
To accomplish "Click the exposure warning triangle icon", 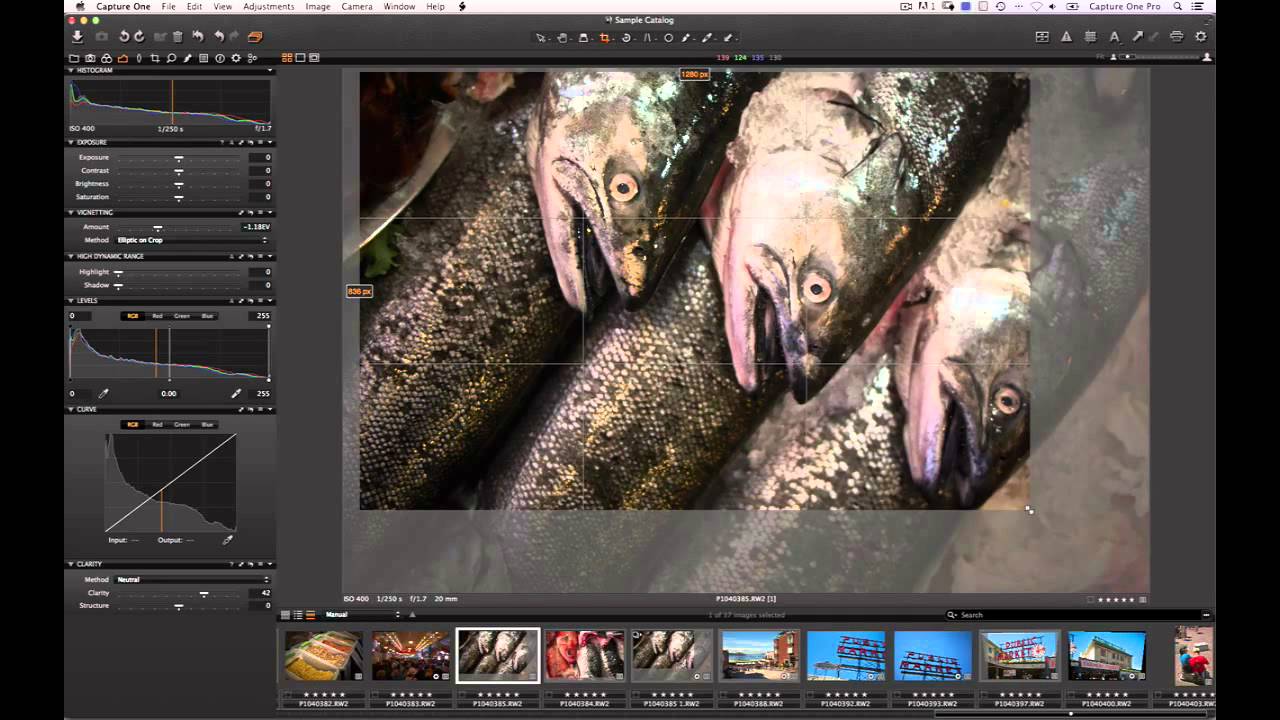I will point(1066,37).
